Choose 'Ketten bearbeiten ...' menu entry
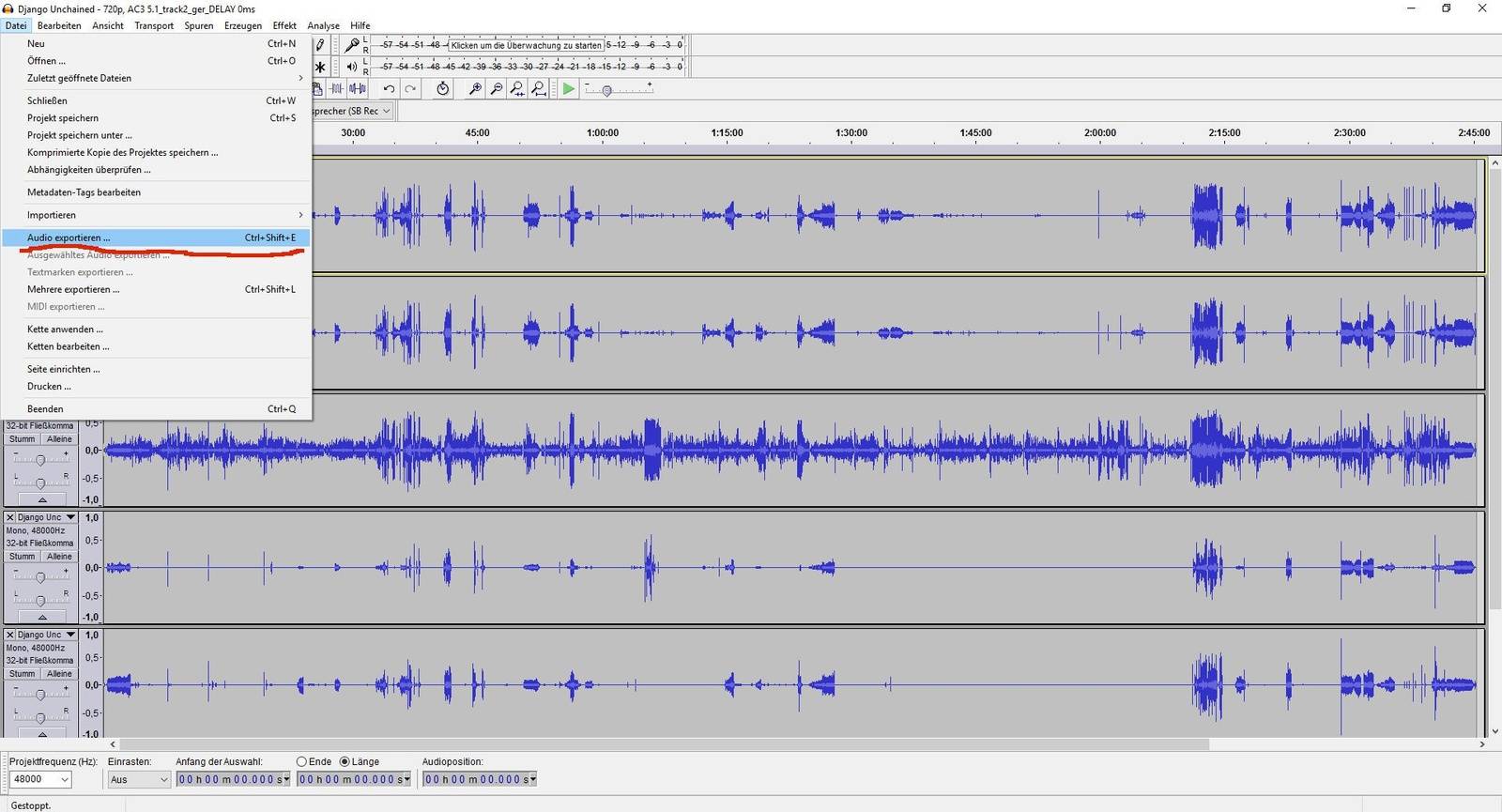 (x=156, y=346)
